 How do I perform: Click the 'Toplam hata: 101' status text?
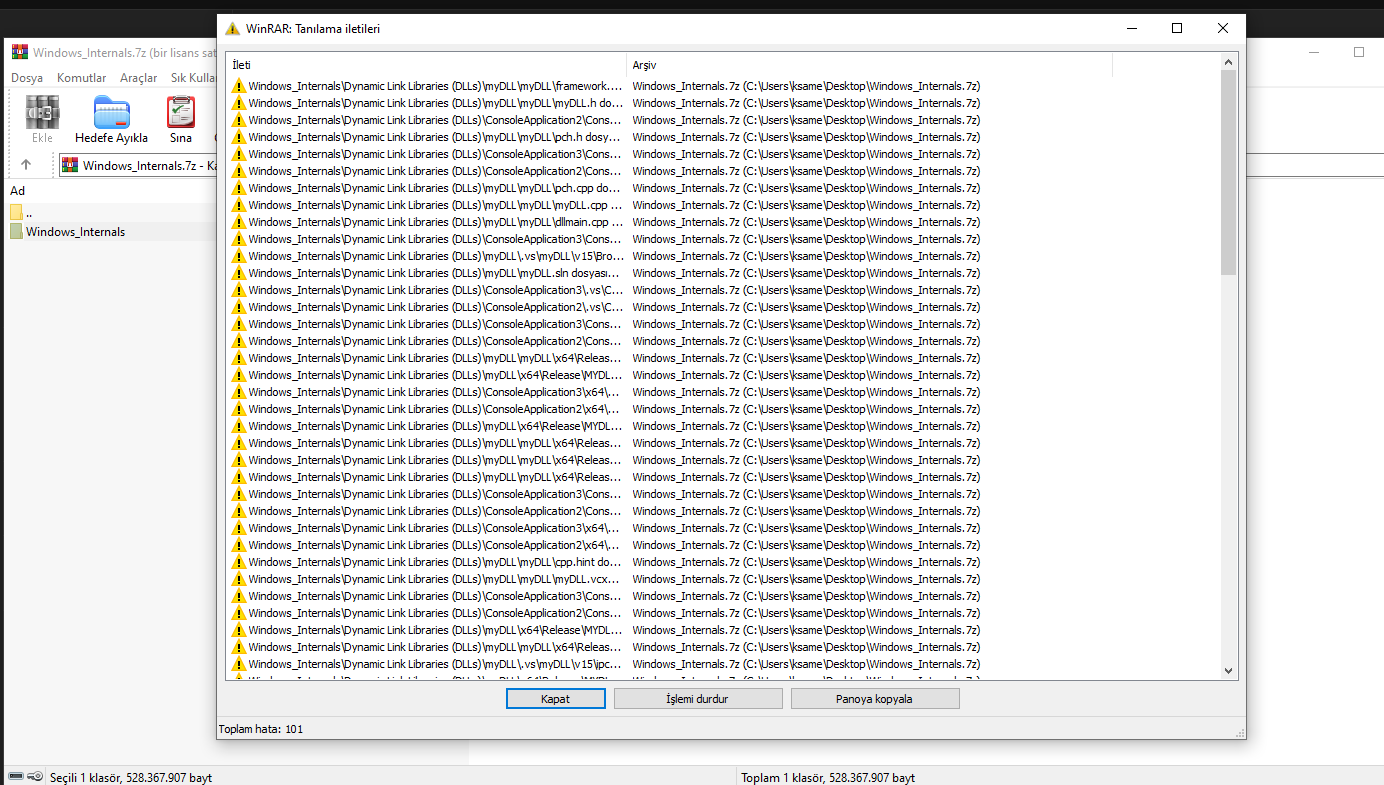click(261, 729)
